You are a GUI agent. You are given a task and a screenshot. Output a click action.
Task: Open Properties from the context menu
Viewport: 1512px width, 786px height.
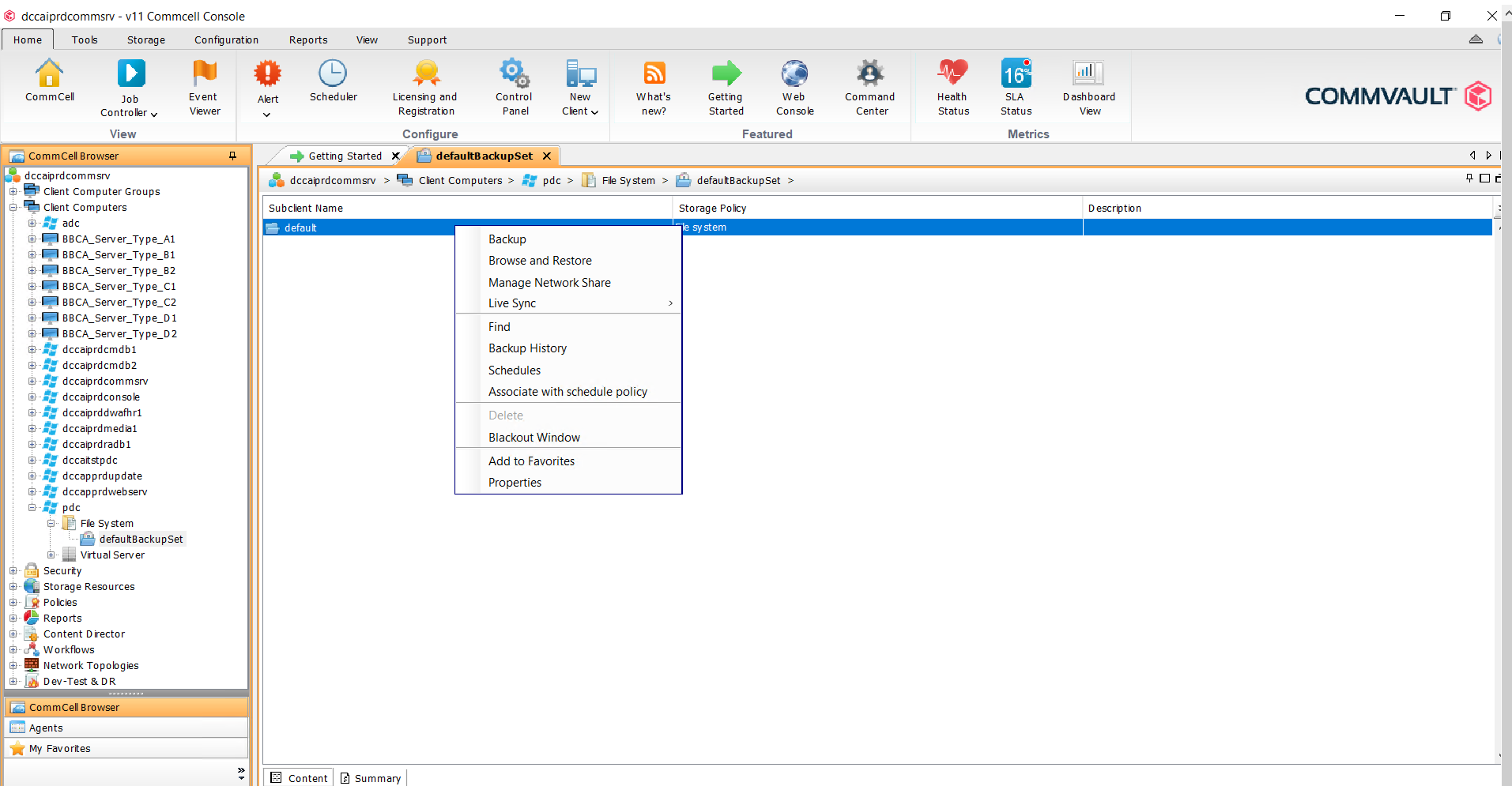tap(568, 483)
